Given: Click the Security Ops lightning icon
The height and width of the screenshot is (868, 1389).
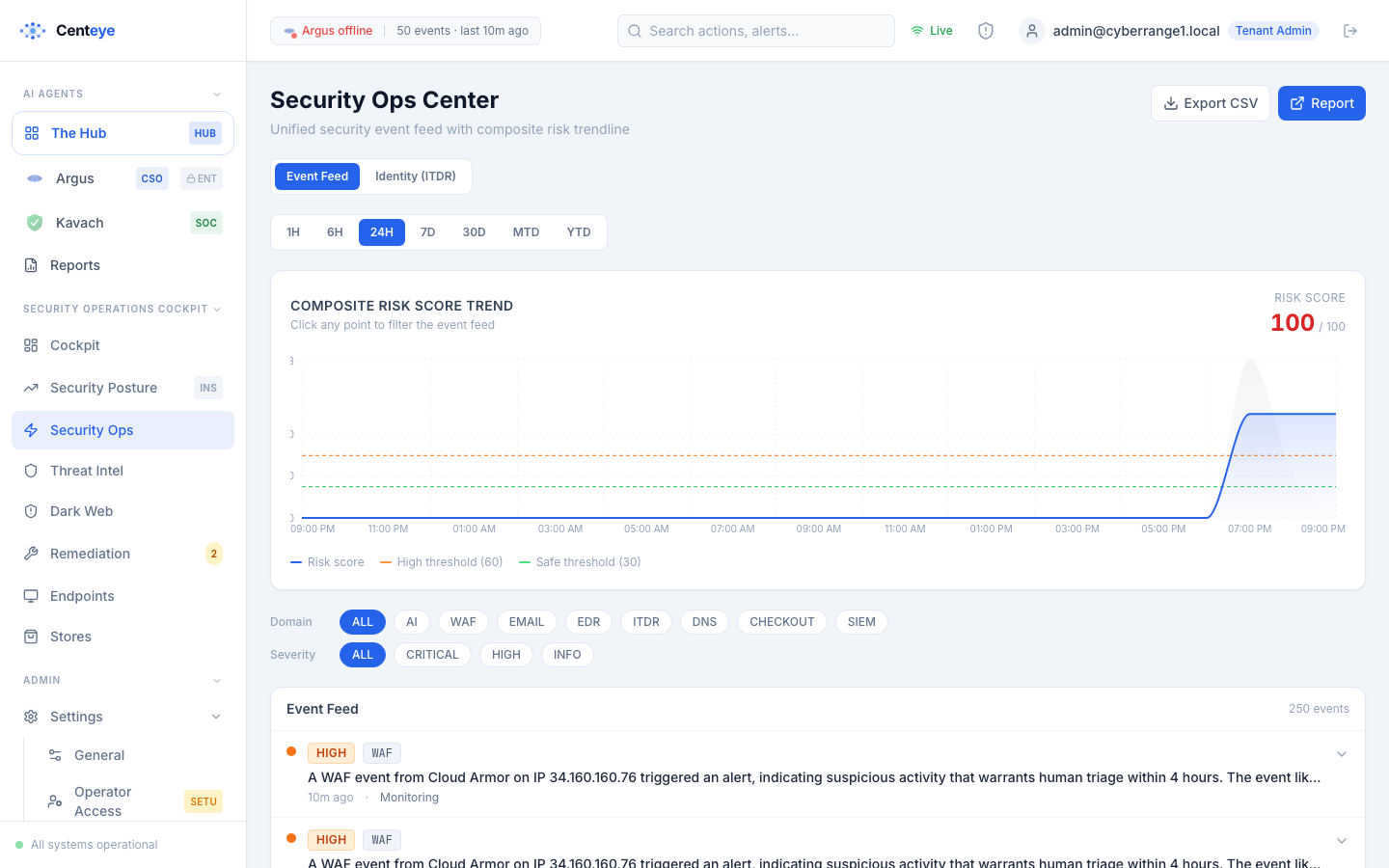Looking at the screenshot, I should (x=31, y=430).
